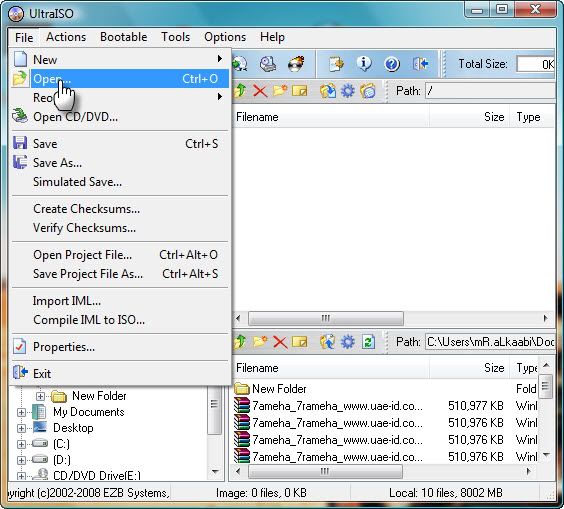Click the blue question mark Help icon
The height and width of the screenshot is (509, 564).
pyautogui.click(x=392, y=64)
